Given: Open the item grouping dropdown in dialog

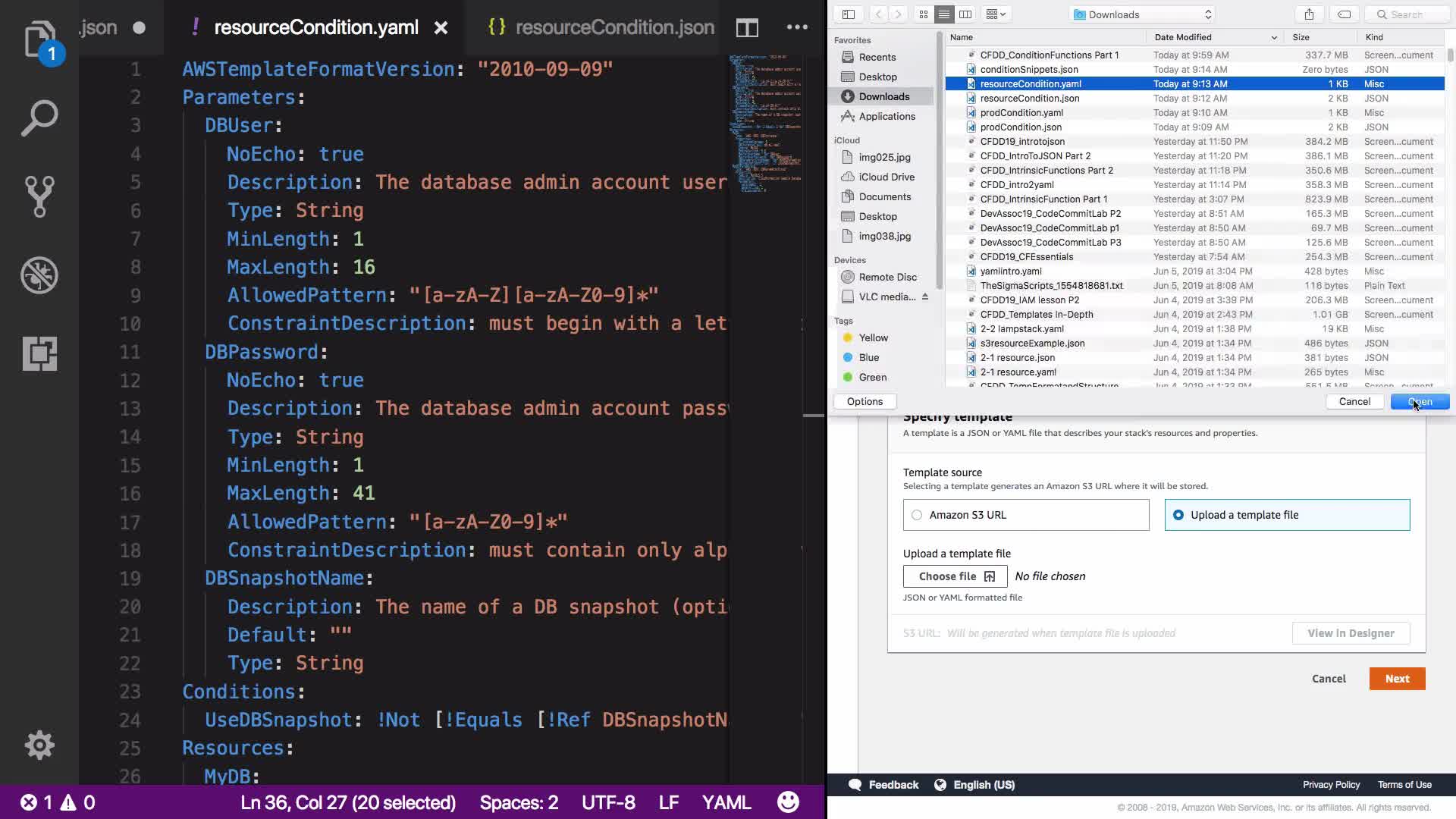Looking at the screenshot, I should 995,14.
